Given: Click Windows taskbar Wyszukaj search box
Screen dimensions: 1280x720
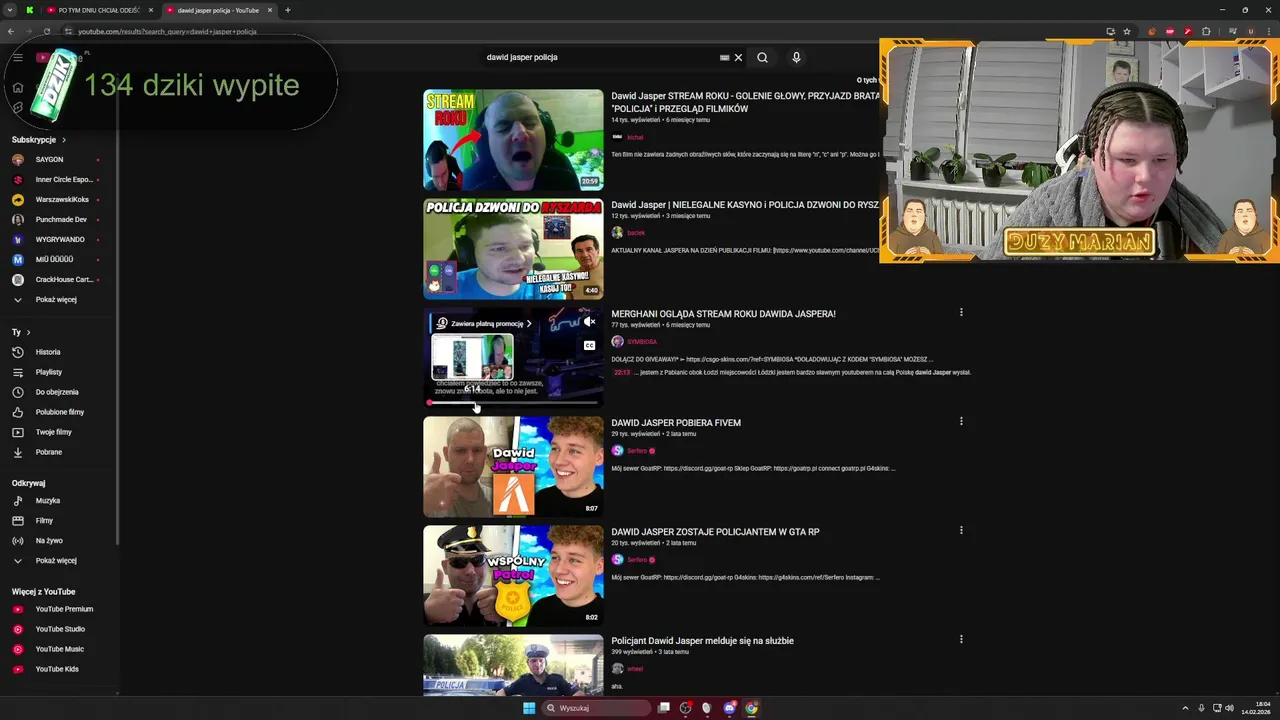Looking at the screenshot, I should coord(597,708).
